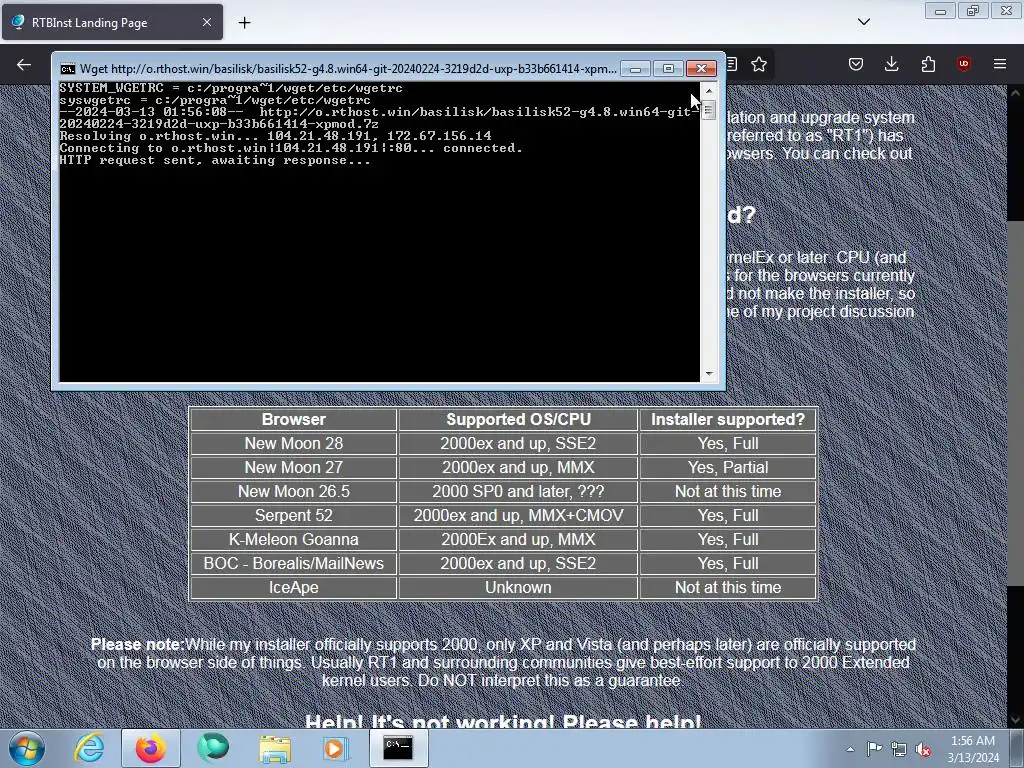Click the Please note paragraph
This screenshot has width=1024, height=768.
(503, 662)
